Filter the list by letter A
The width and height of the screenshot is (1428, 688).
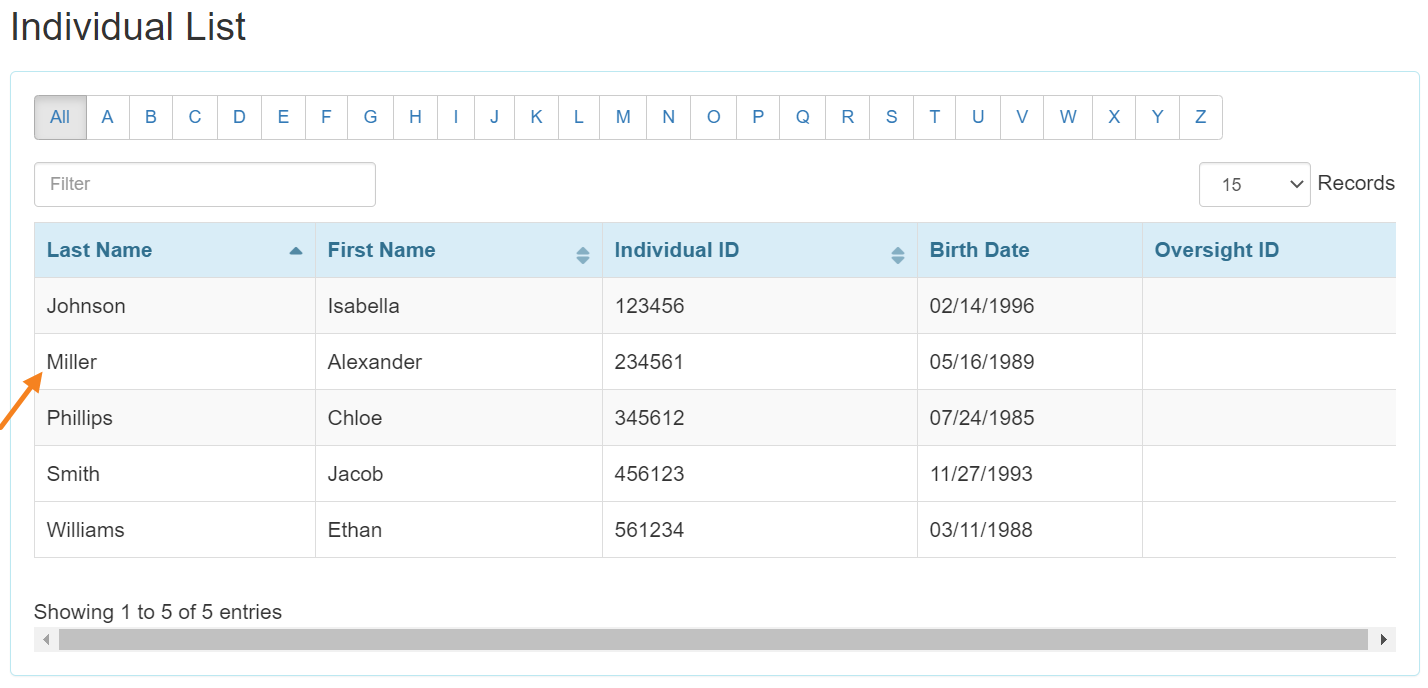point(107,117)
